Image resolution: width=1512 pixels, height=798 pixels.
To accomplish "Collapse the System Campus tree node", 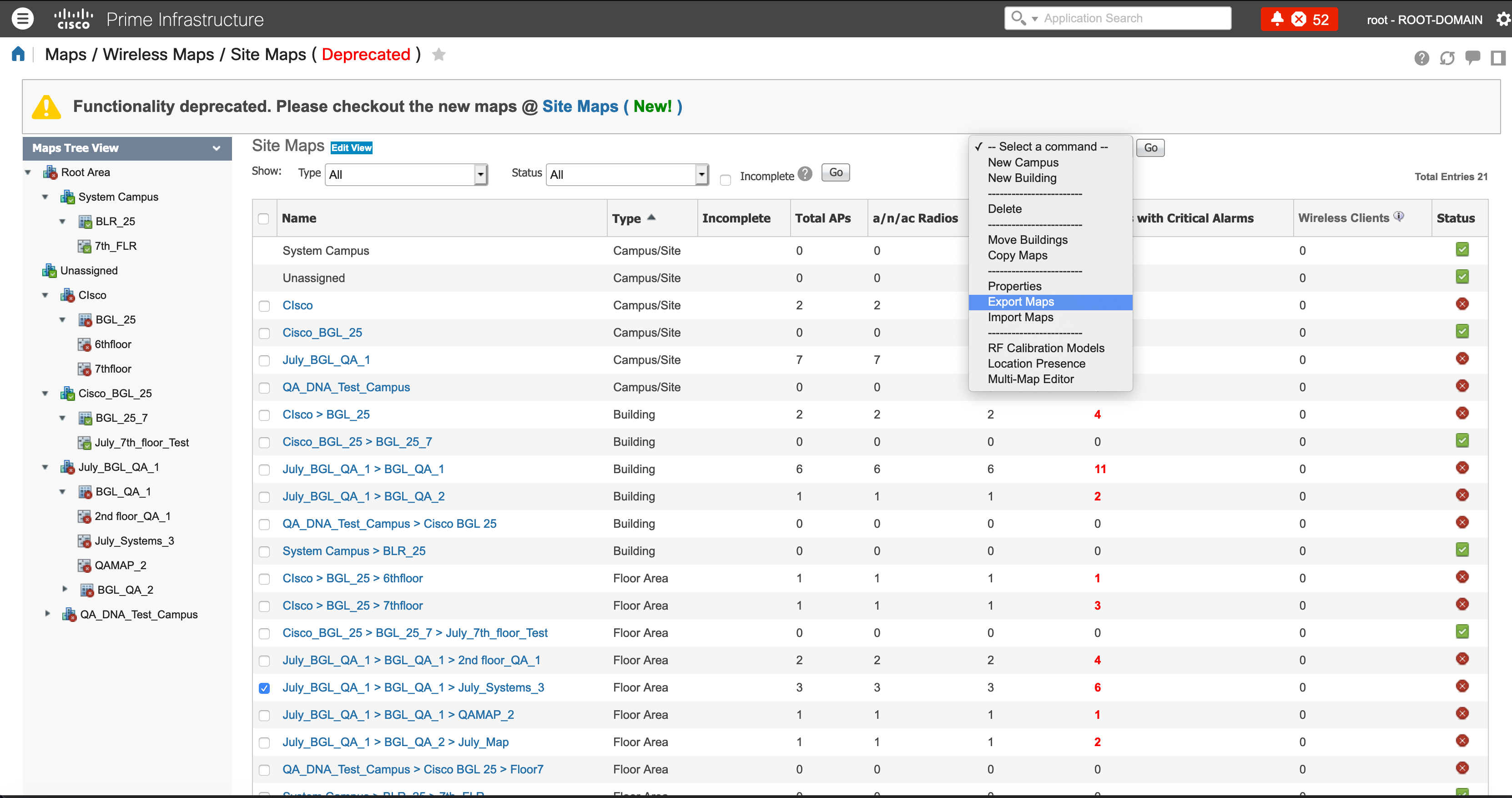I will [x=45, y=197].
